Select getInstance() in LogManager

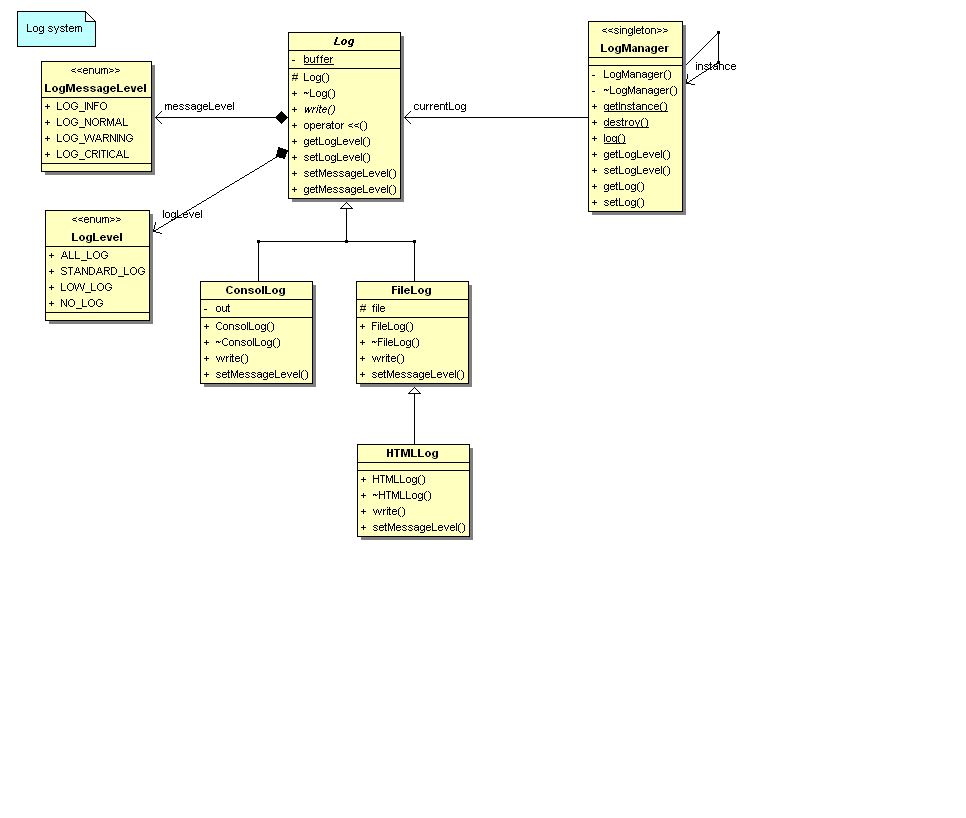tap(635, 106)
